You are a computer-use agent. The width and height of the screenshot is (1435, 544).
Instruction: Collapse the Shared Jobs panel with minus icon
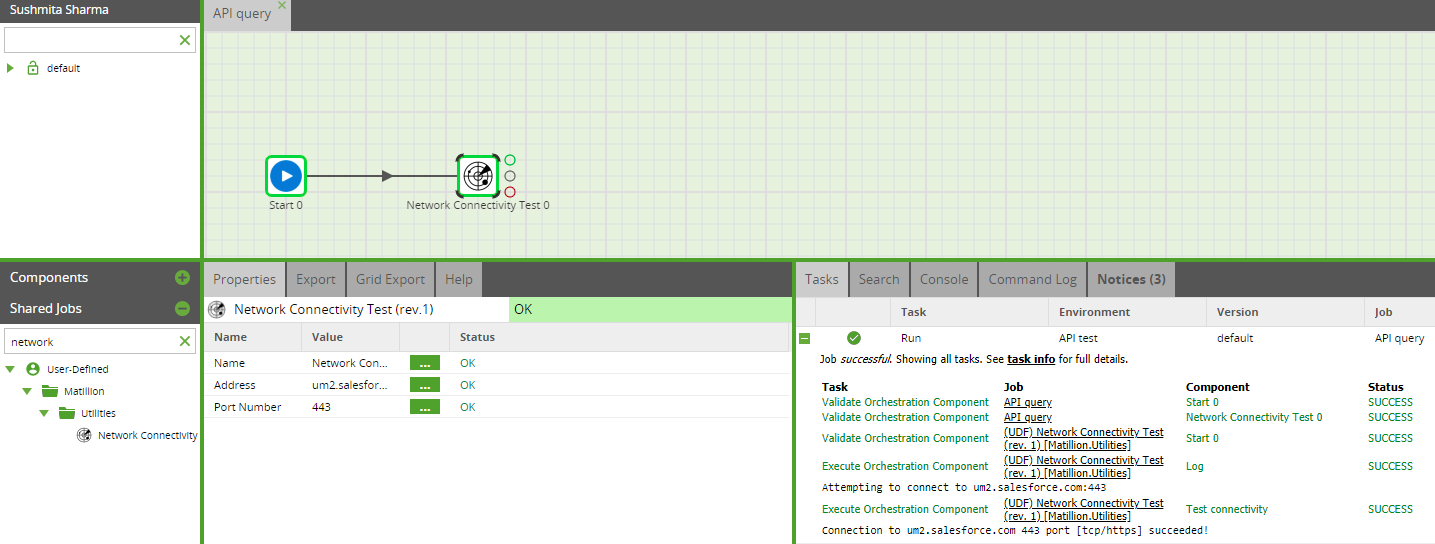coord(182,309)
